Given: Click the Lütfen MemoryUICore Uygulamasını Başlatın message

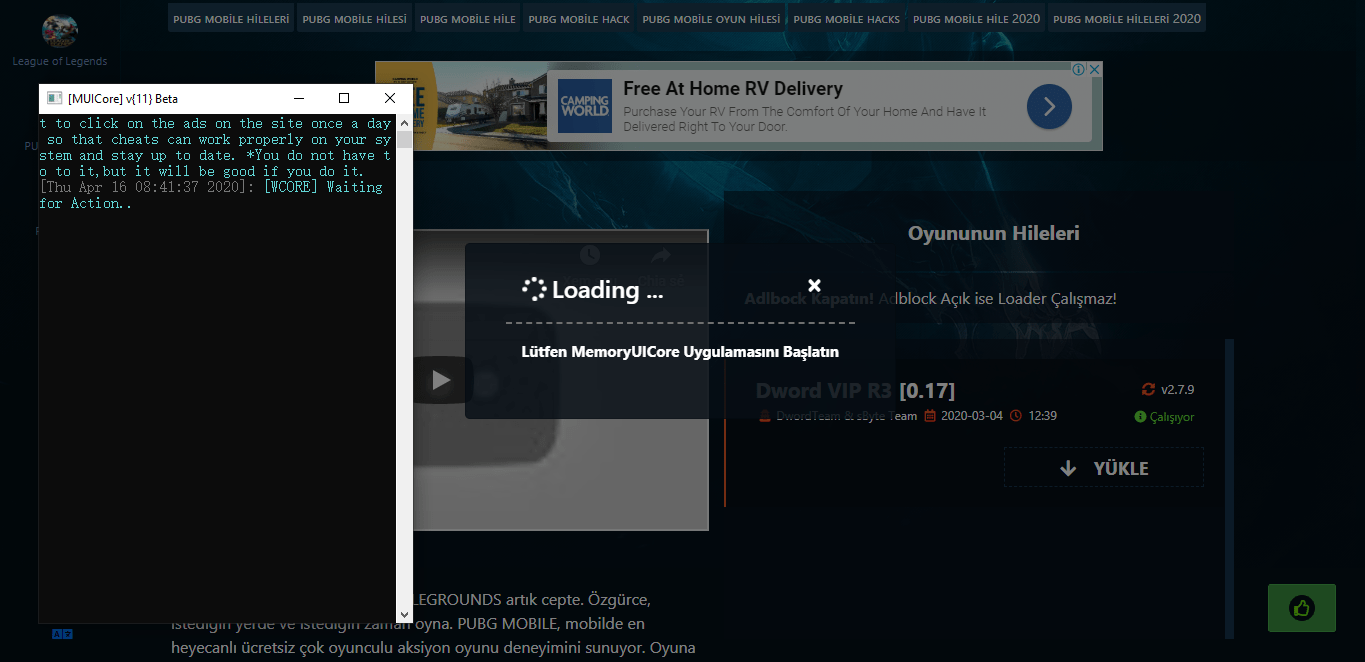Looking at the screenshot, I should [x=680, y=352].
